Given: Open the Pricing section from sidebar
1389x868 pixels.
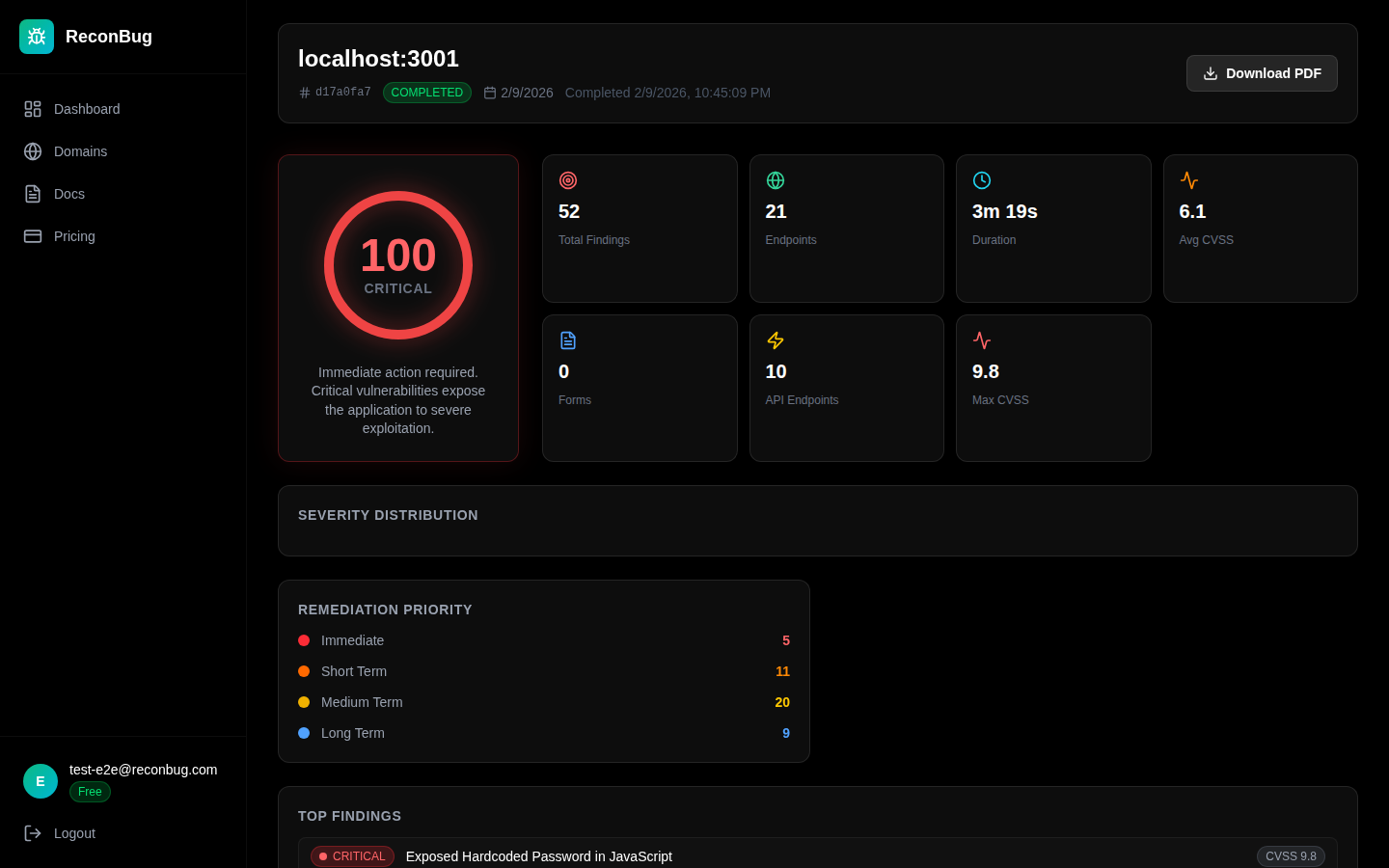Looking at the screenshot, I should [74, 236].
